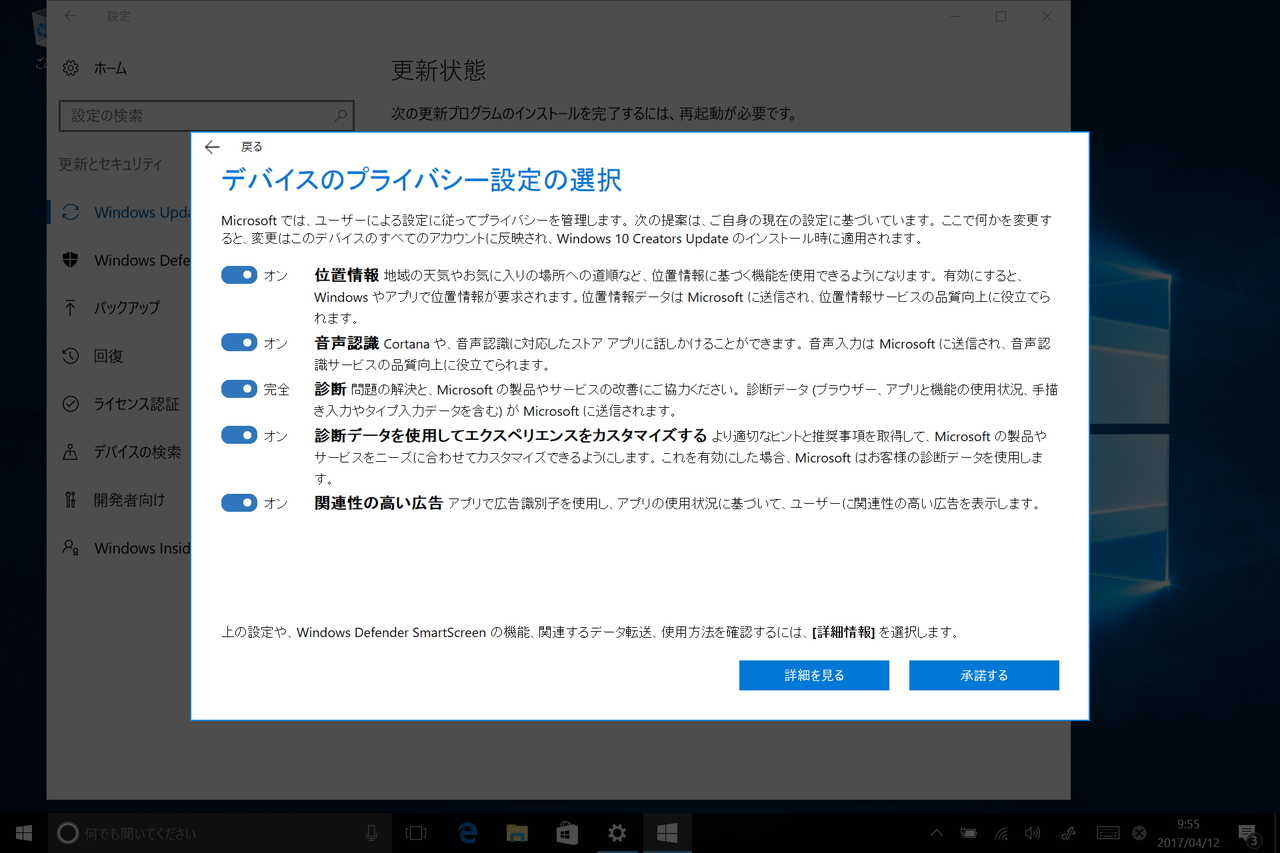
Task: Disable the 音声認識 toggle
Action: click(238, 342)
